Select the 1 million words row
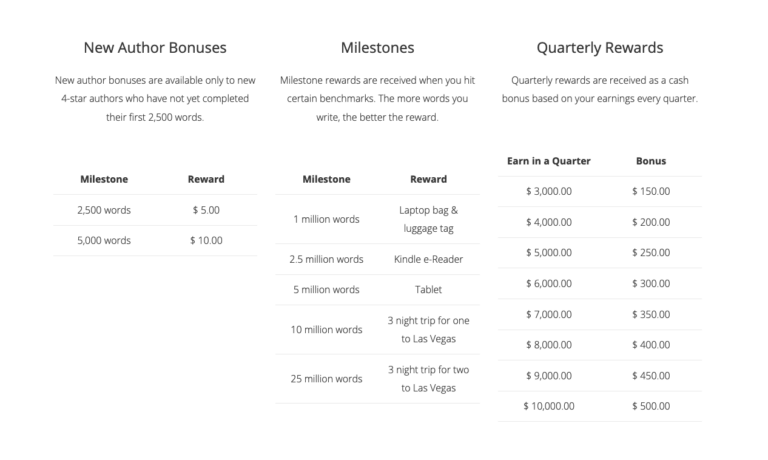 (326, 219)
